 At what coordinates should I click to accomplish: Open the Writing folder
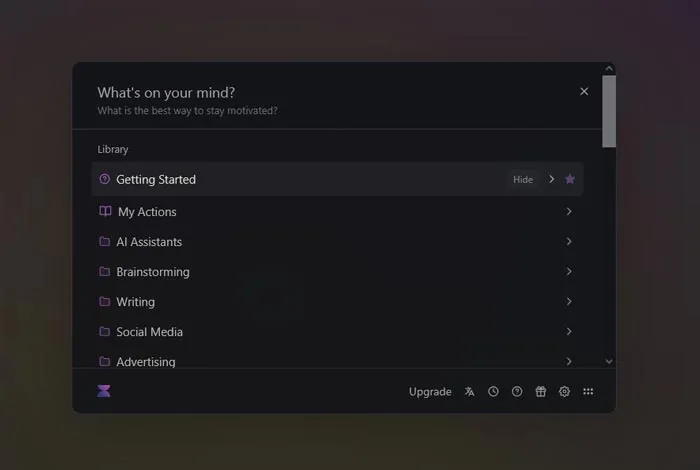click(x=135, y=302)
